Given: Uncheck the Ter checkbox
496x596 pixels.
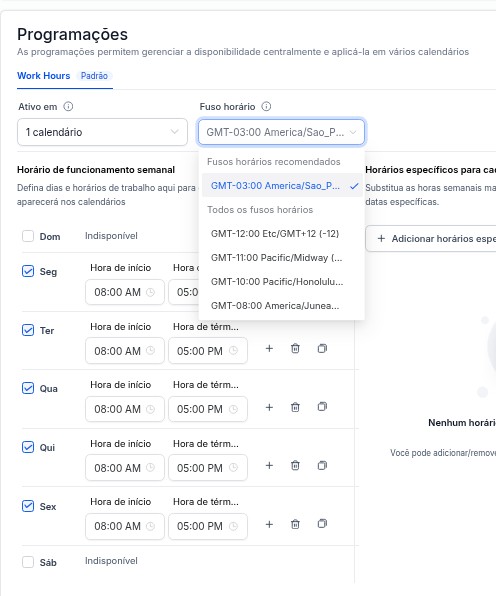Looking at the screenshot, I should click(x=28, y=330).
